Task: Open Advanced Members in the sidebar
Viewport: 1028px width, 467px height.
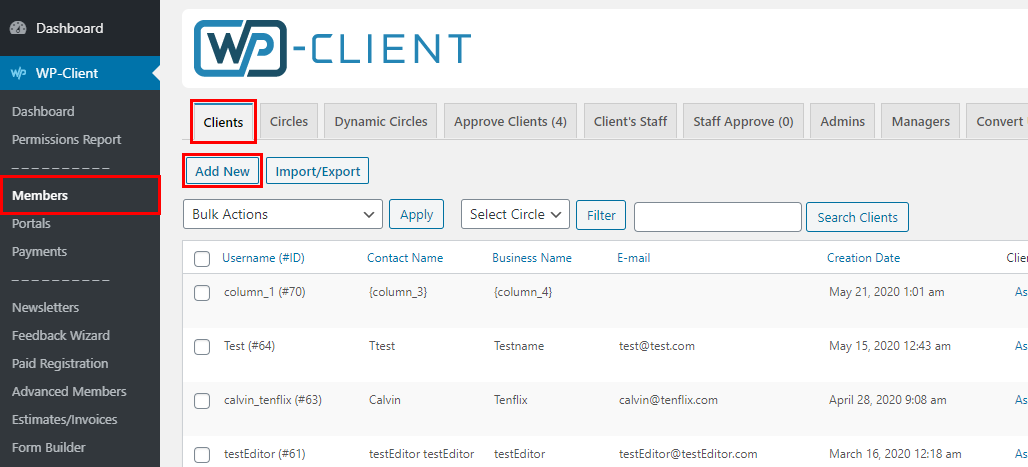Action: (69, 392)
